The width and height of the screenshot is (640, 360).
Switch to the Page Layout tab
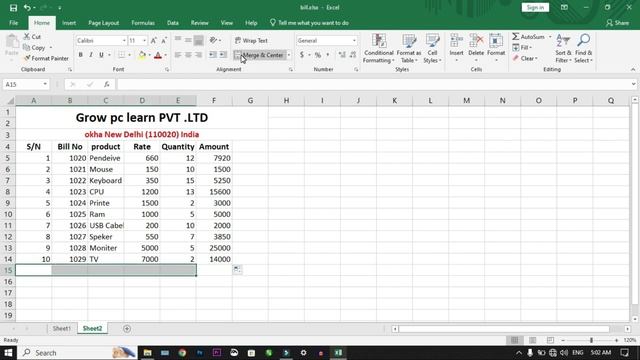click(104, 23)
